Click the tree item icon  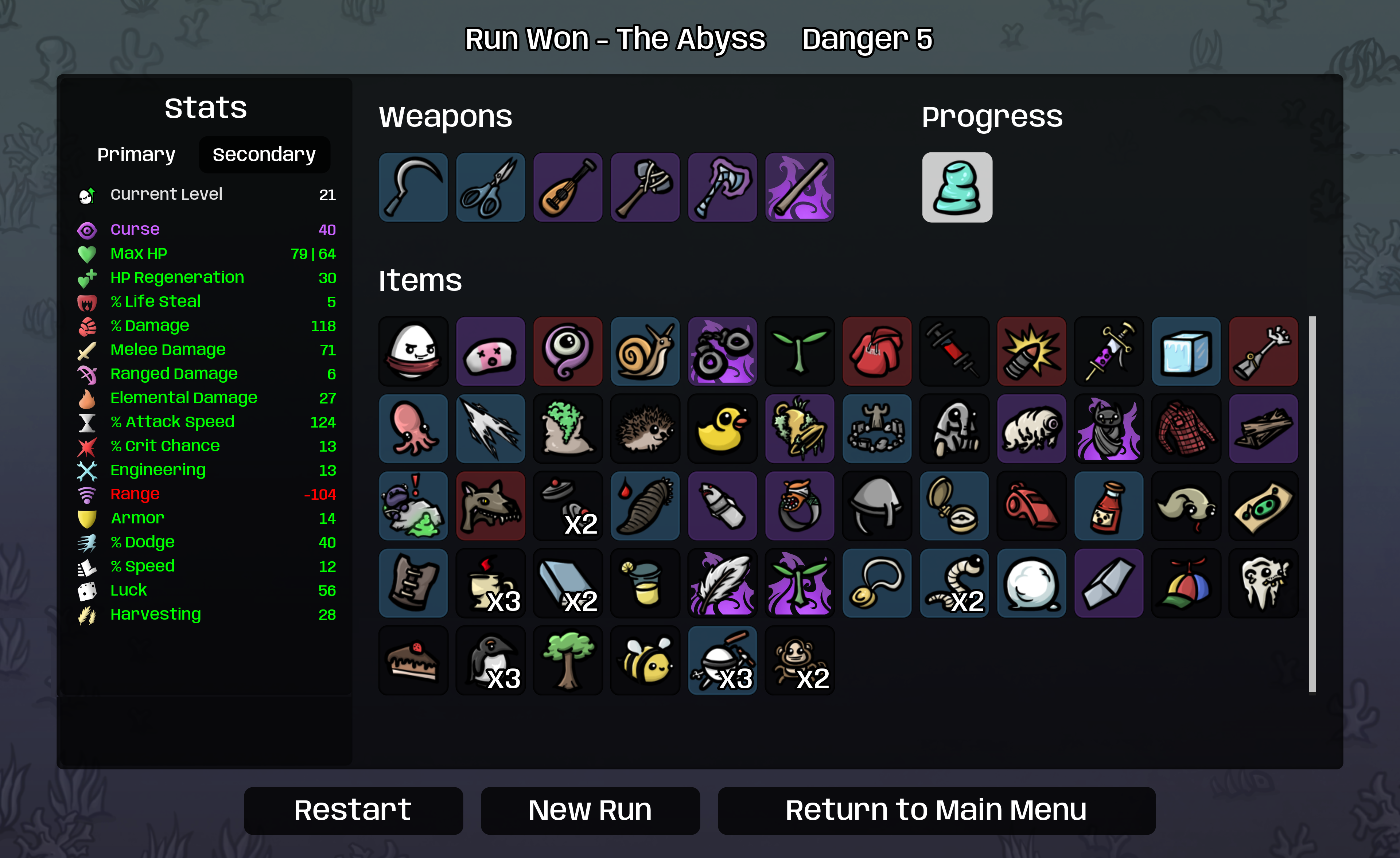pyautogui.click(x=568, y=660)
